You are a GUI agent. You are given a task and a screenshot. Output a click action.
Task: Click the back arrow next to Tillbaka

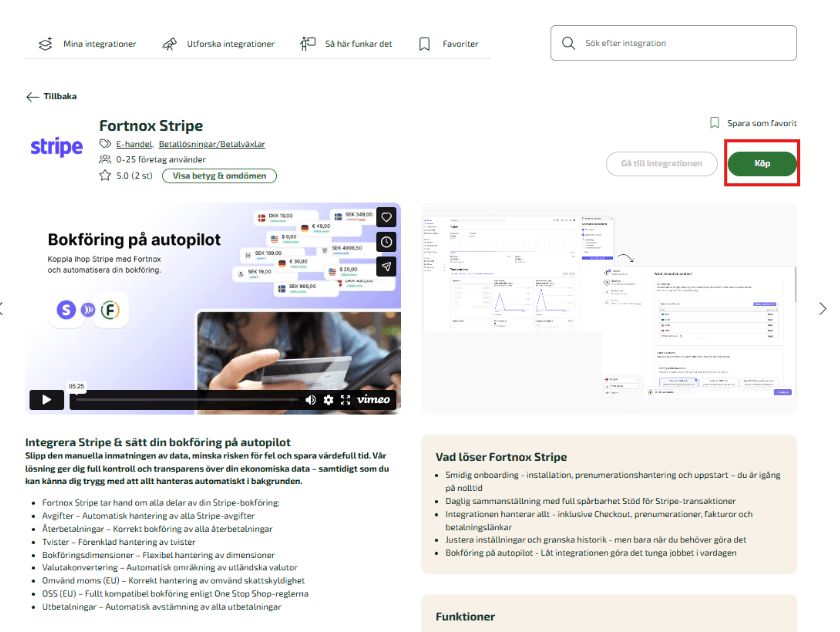click(x=33, y=97)
